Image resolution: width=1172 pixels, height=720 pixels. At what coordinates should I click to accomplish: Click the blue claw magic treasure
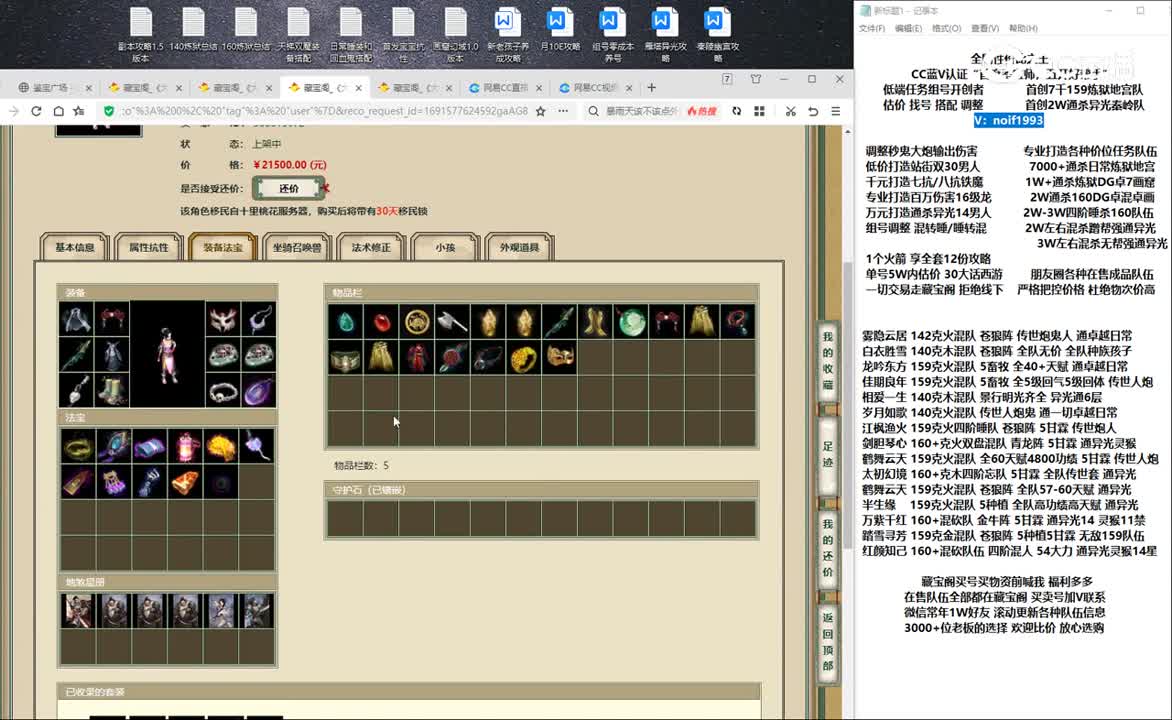tap(149, 481)
